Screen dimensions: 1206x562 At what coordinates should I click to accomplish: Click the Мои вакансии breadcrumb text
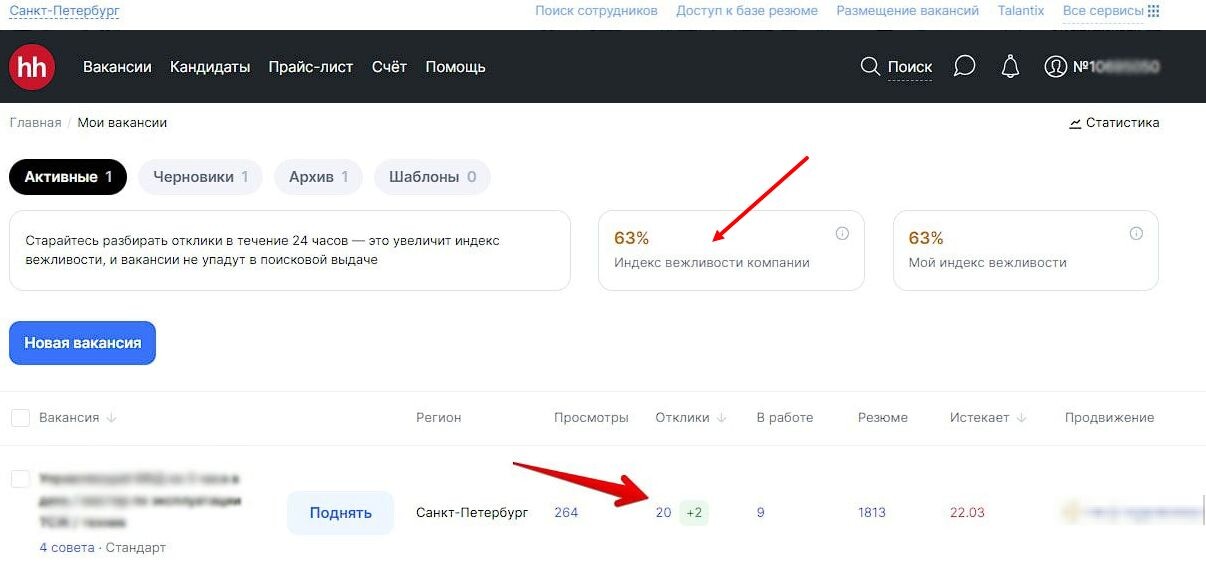tap(122, 123)
